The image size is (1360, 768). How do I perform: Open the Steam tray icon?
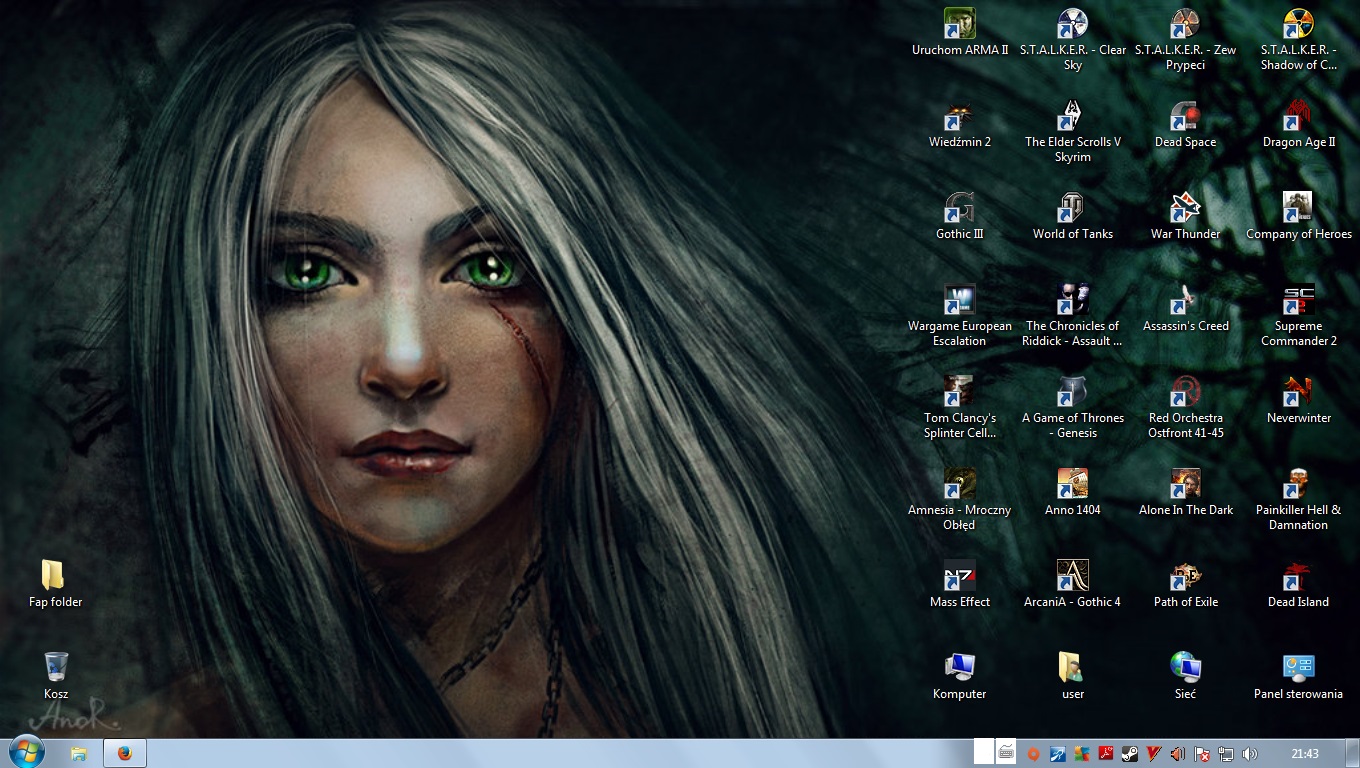pos(1130,754)
